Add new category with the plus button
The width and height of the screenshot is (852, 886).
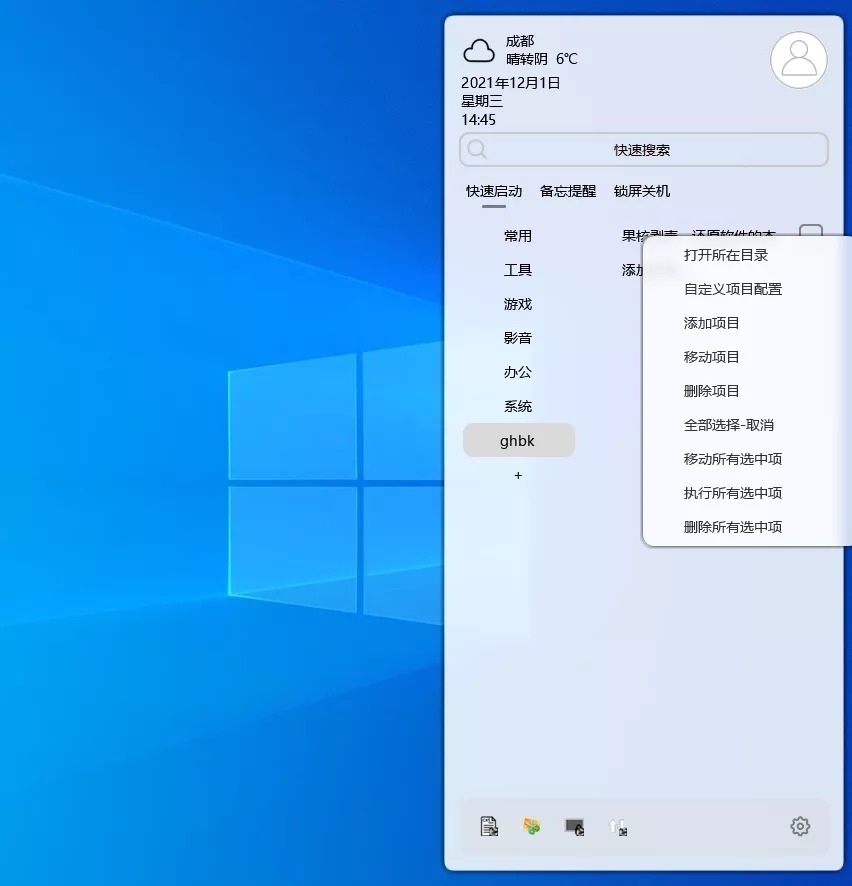(518, 475)
